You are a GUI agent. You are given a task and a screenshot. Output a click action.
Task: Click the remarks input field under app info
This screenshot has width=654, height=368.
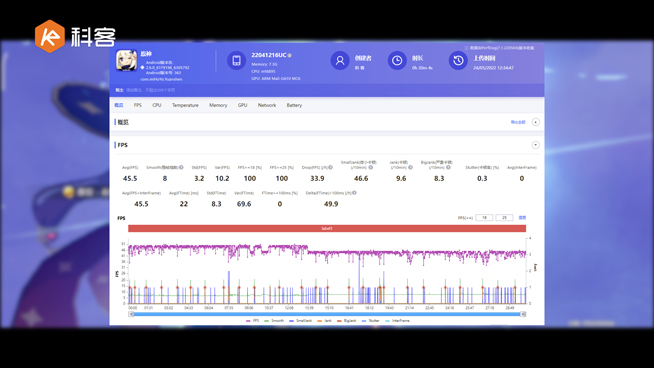tap(151, 90)
